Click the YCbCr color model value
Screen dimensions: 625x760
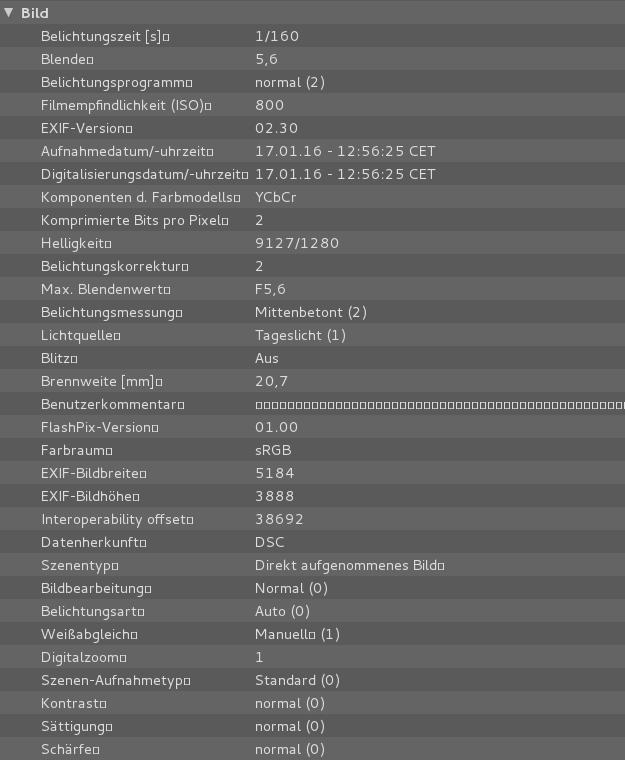tap(276, 197)
